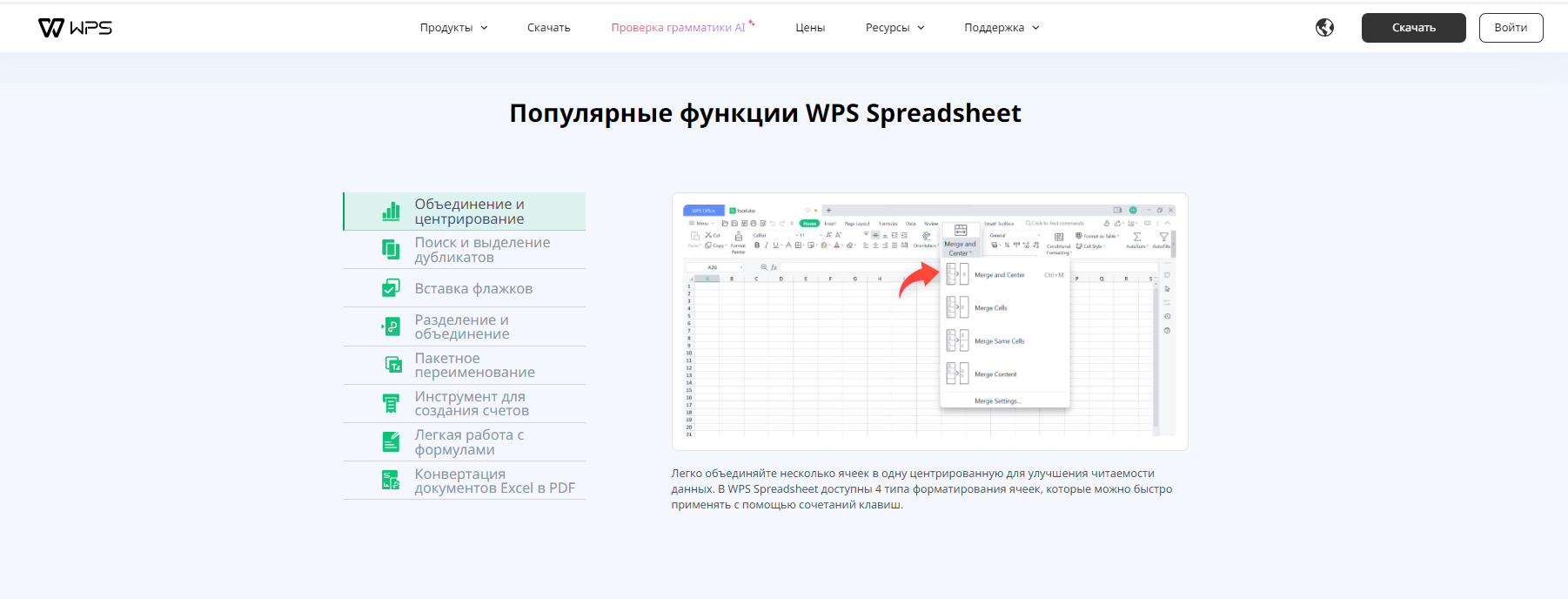This screenshot has width=1568, height=599.
Task: Click the Пакетное переименование rename icon
Action: point(393,365)
